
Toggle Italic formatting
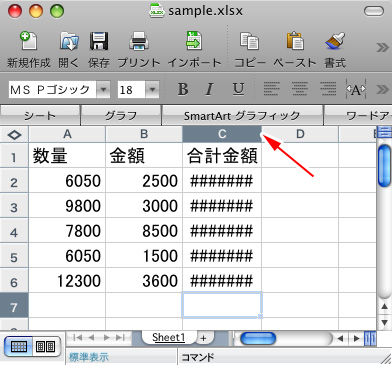(x=209, y=89)
